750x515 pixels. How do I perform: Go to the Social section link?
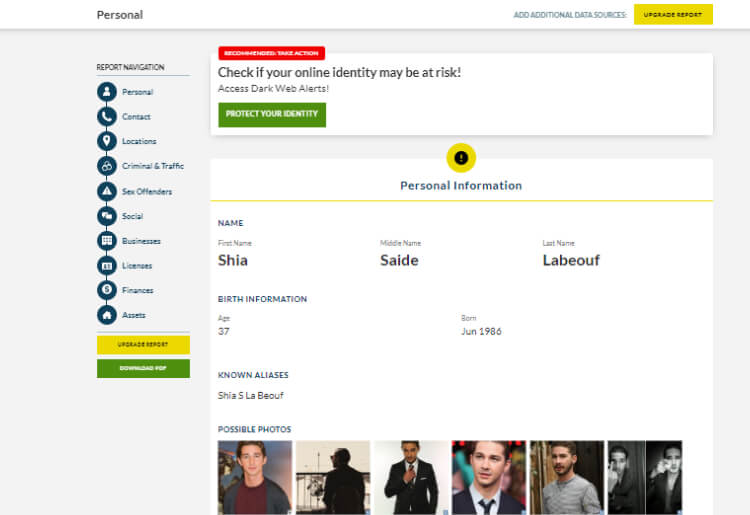[132, 217]
